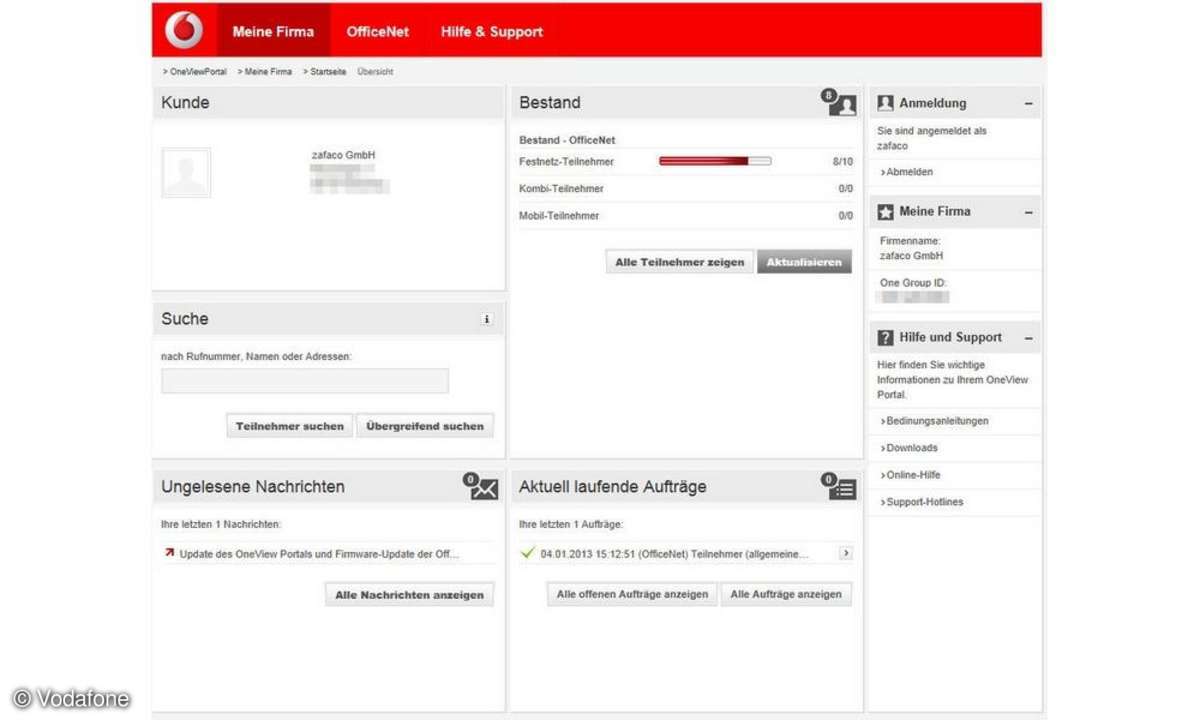Focus the Suche search input field
The width and height of the screenshot is (1200, 720).
point(305,381)
